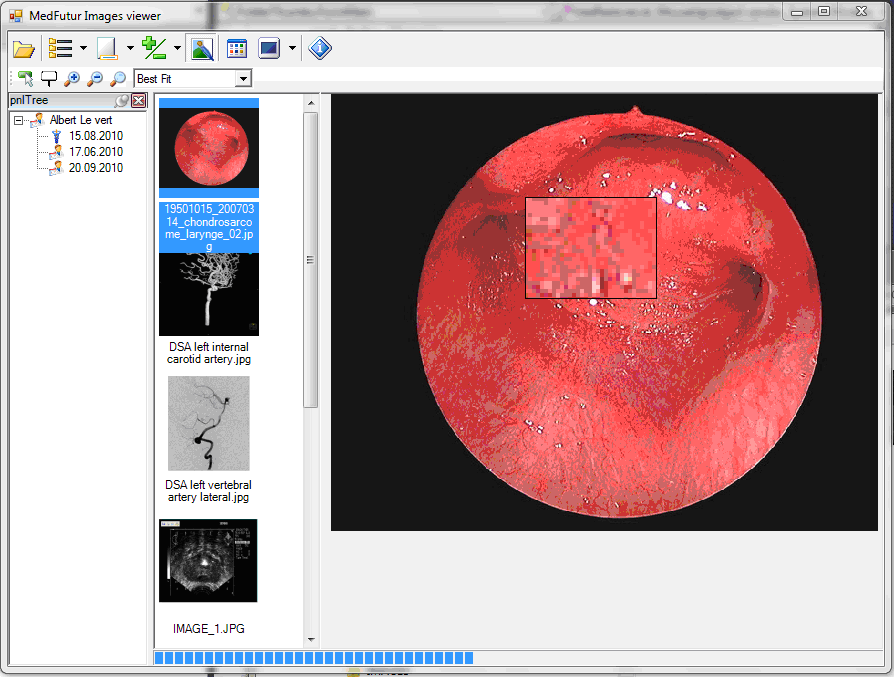The height and width of the screenshot is (677, 894).
Task: Open the Best Fit zoom combo box
Action: (193, 79)
